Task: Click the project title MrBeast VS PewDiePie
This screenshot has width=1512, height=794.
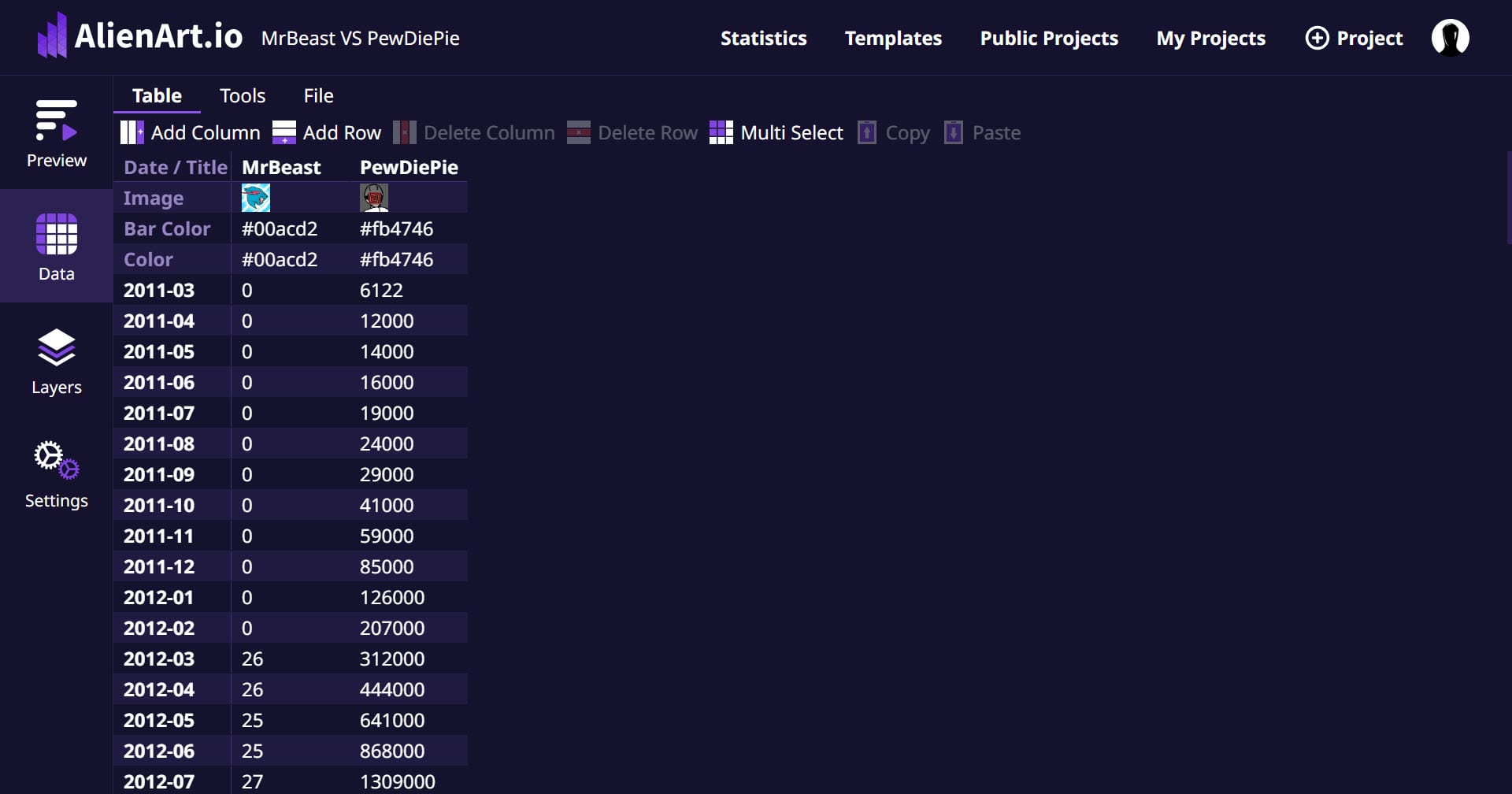Action: [360, 38]
